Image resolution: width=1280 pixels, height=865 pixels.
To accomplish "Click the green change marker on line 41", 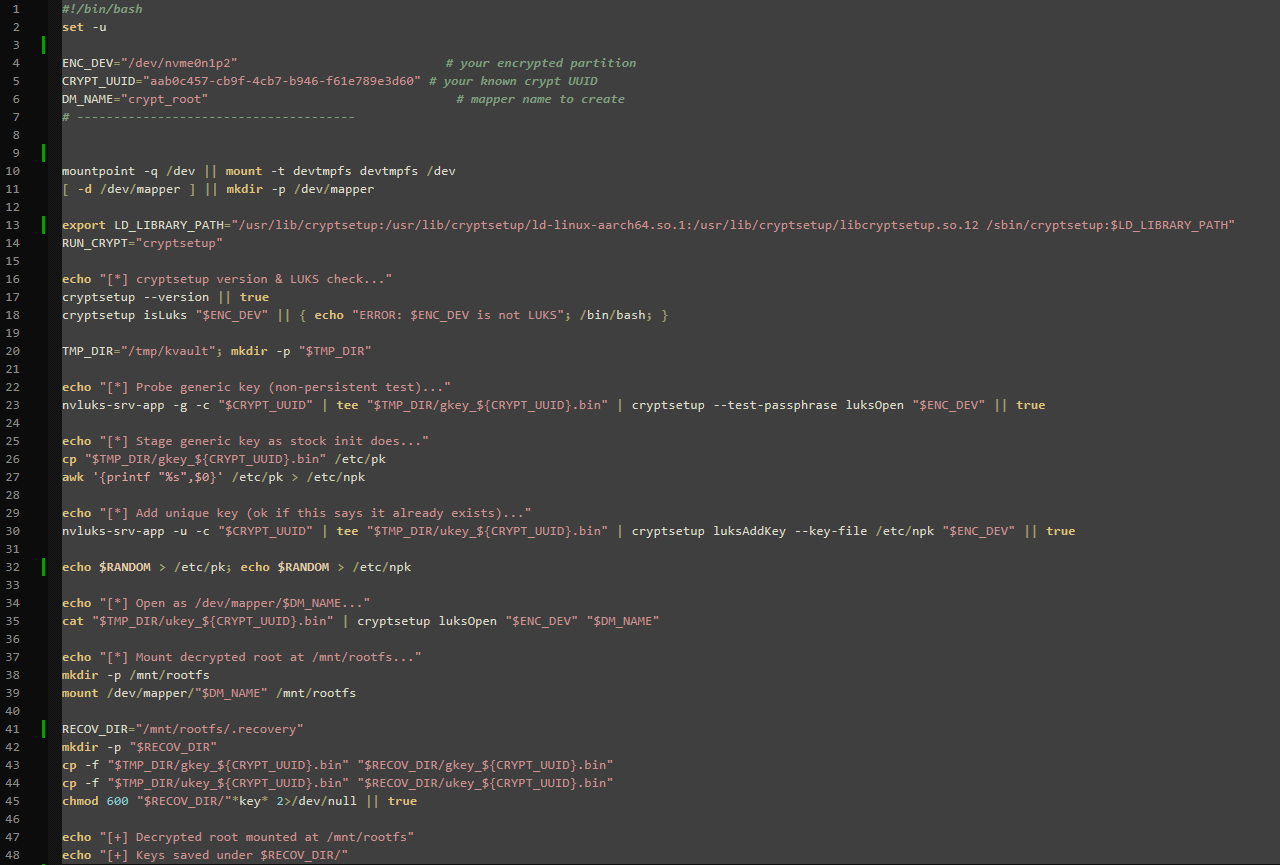I will pos(44,729).
